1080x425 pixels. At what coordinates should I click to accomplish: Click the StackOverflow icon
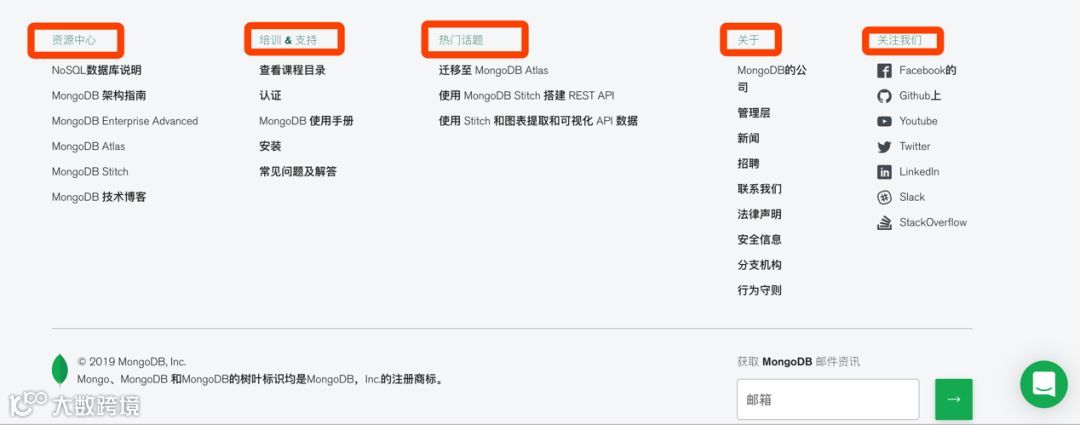[884, 222]
